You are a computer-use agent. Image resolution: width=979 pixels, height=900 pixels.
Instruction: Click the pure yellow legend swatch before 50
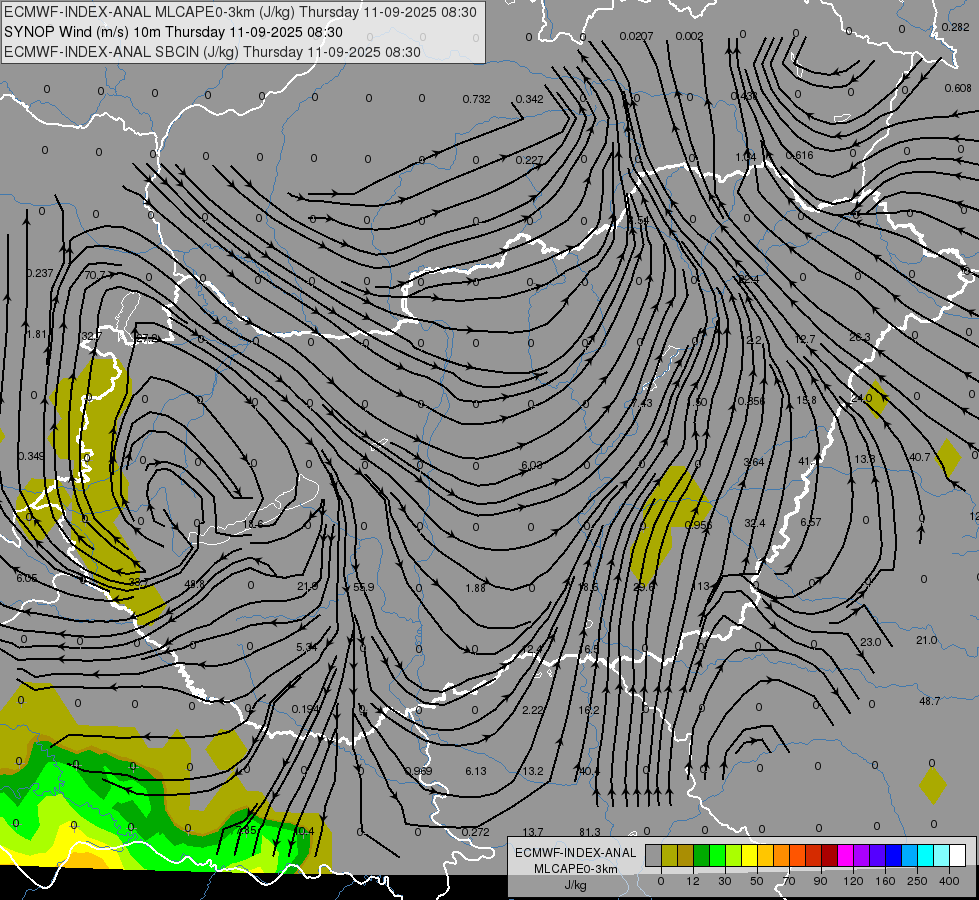pos(749,855)
